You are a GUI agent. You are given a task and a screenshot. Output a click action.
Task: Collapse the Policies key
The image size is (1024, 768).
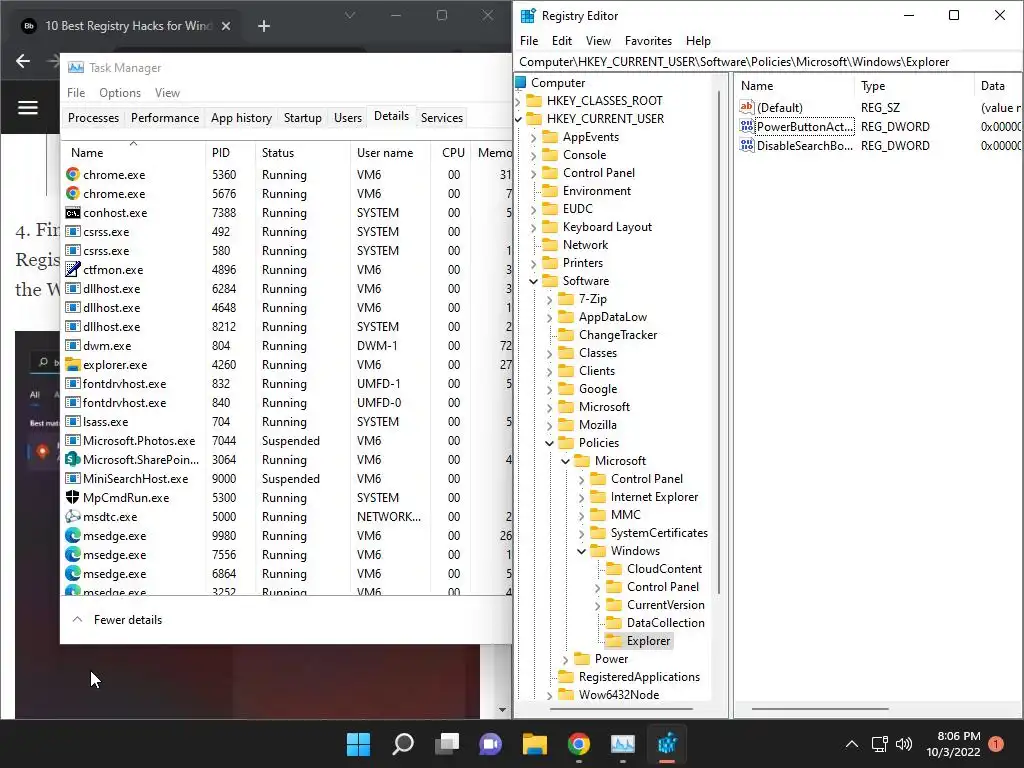(x=549, y=443)
